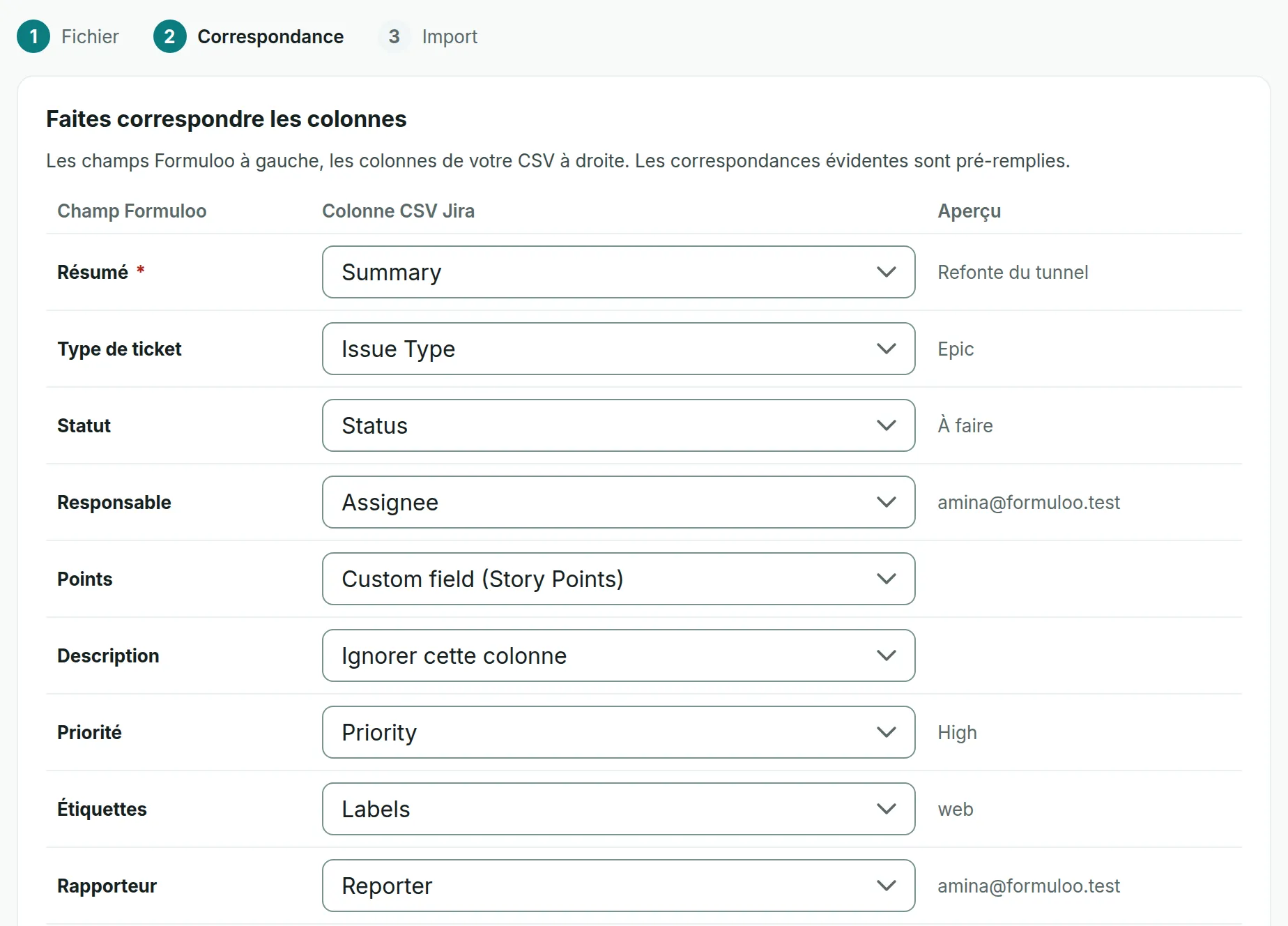This screenshot has height=926, width=1288.
Task: Click the preview value À faire
Action: pyautogui.click(x=965, y=425)
